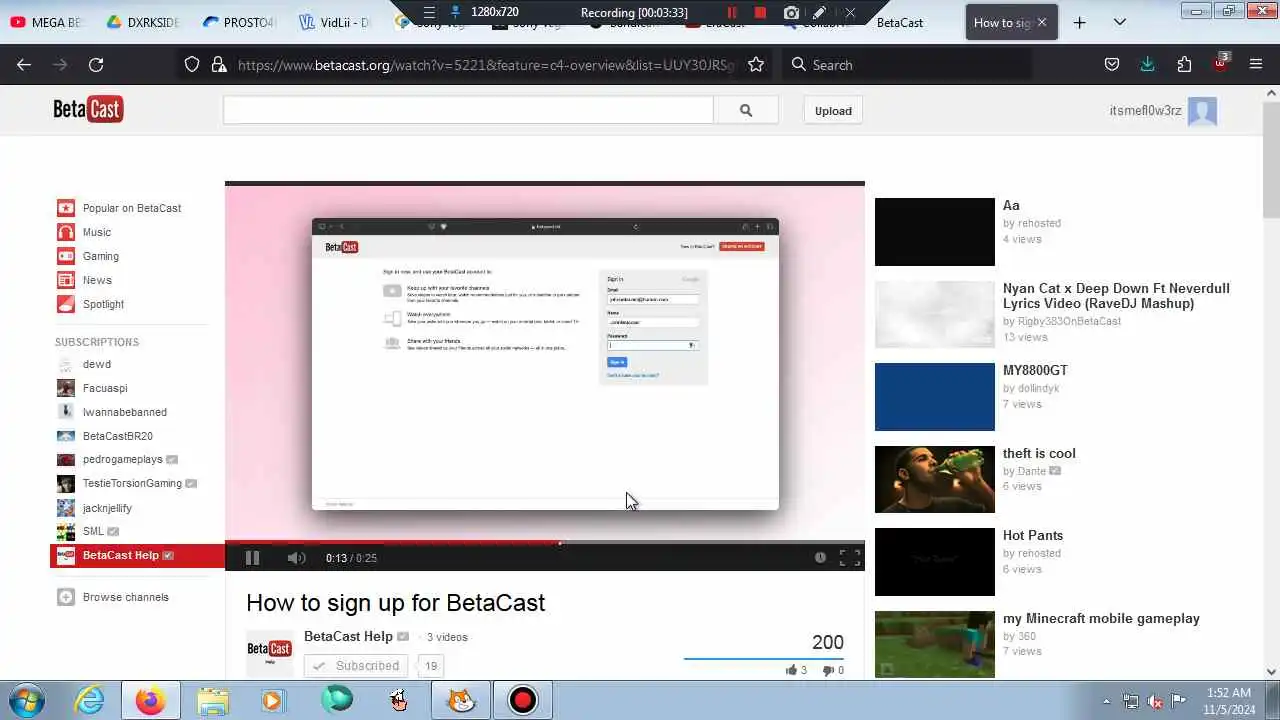Image resolution: width=1280 pixels, height=720 pixels.
Task: Take a recorder camera screenshot
Action: tap(791, 12)
